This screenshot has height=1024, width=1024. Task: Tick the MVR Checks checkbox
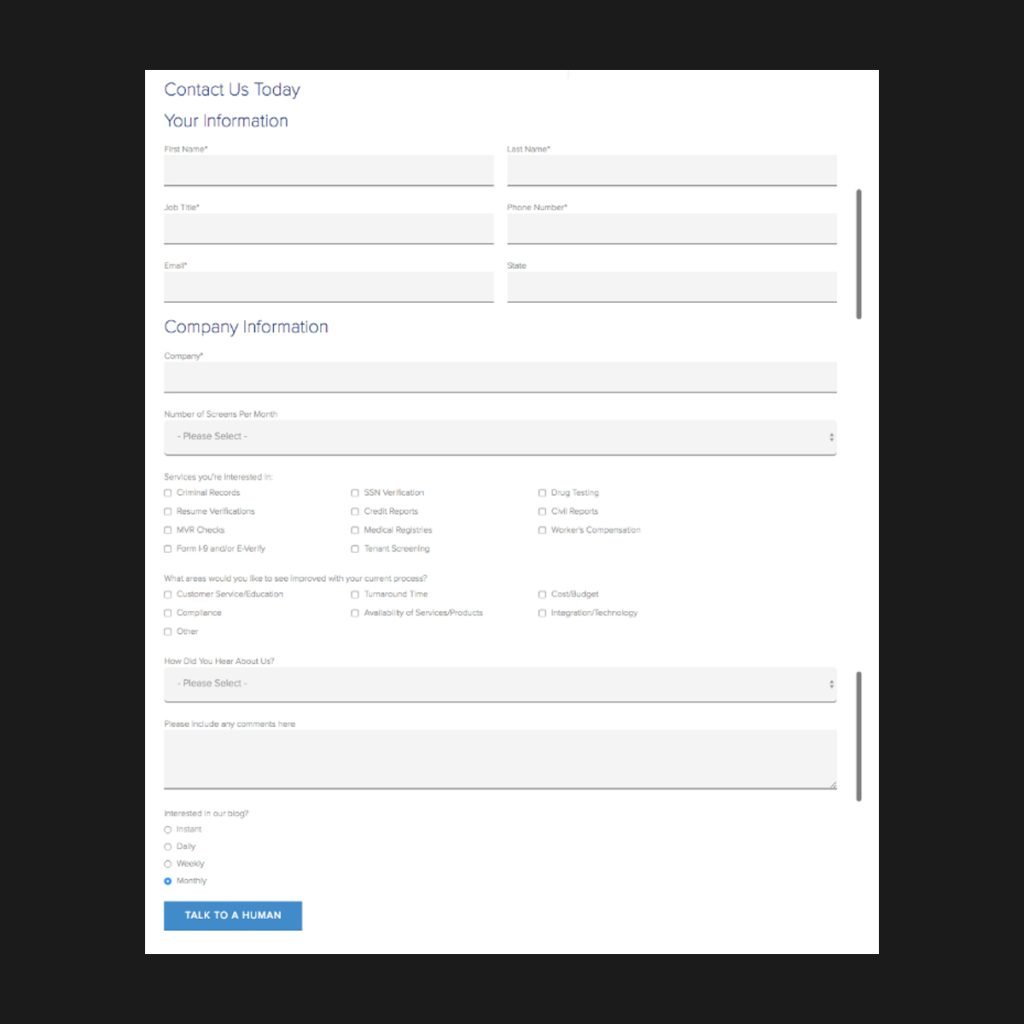[168, 530]
